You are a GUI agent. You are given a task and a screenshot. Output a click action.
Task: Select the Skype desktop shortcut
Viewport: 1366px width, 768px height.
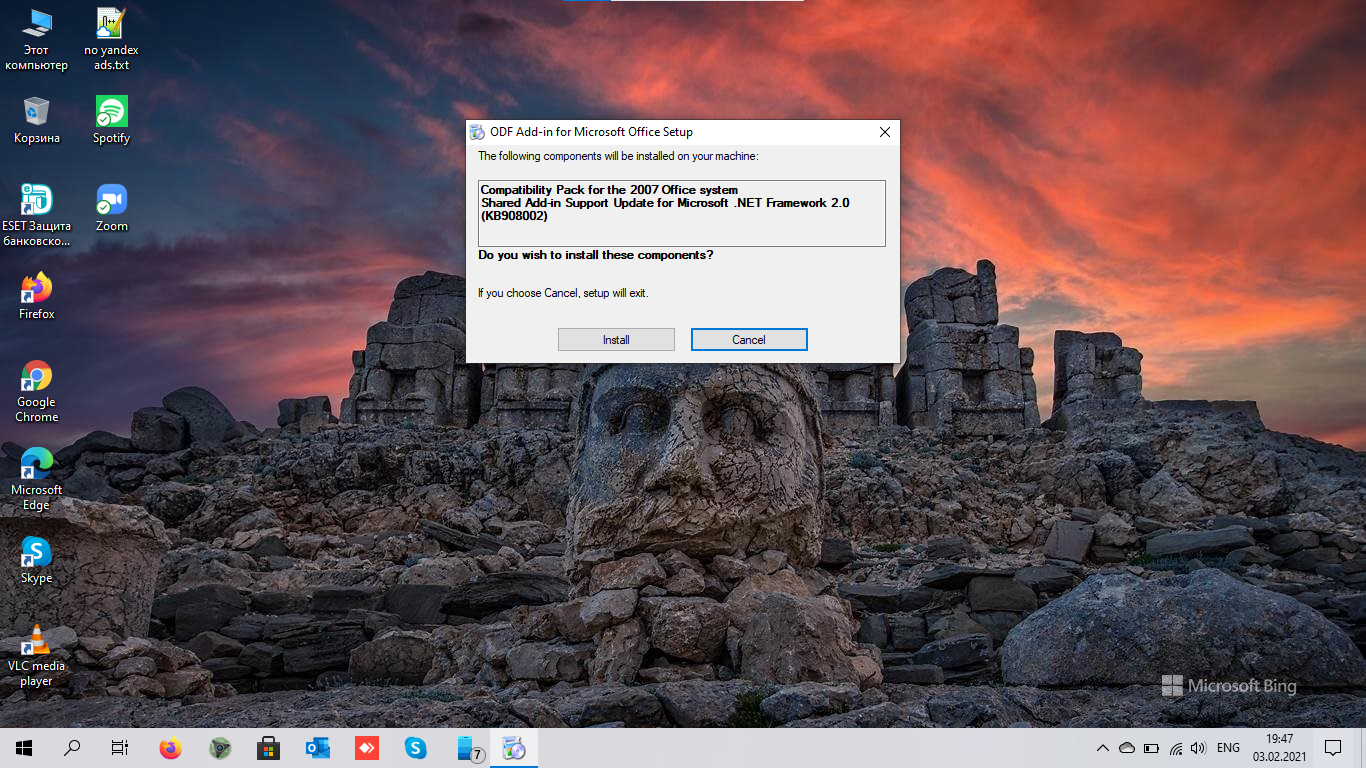tap(36, 560)
